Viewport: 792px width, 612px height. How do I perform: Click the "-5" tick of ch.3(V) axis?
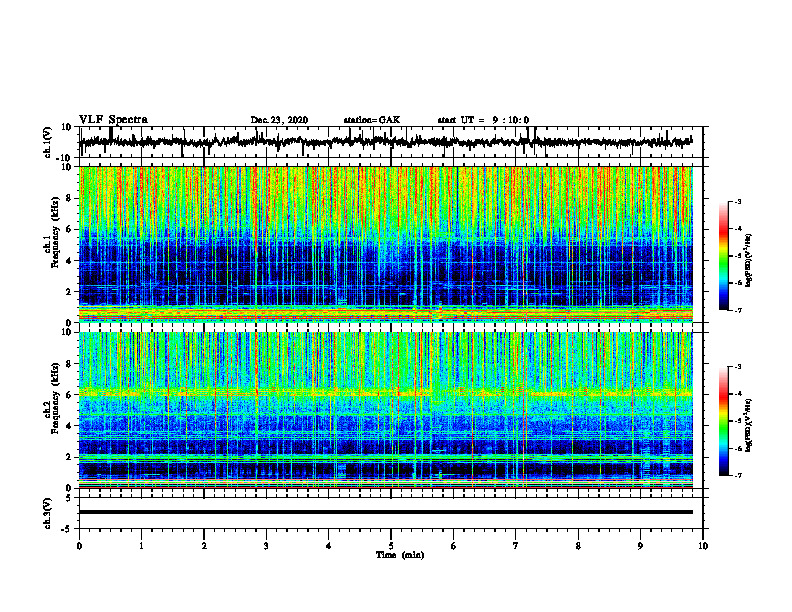click(x=67, y=529)
